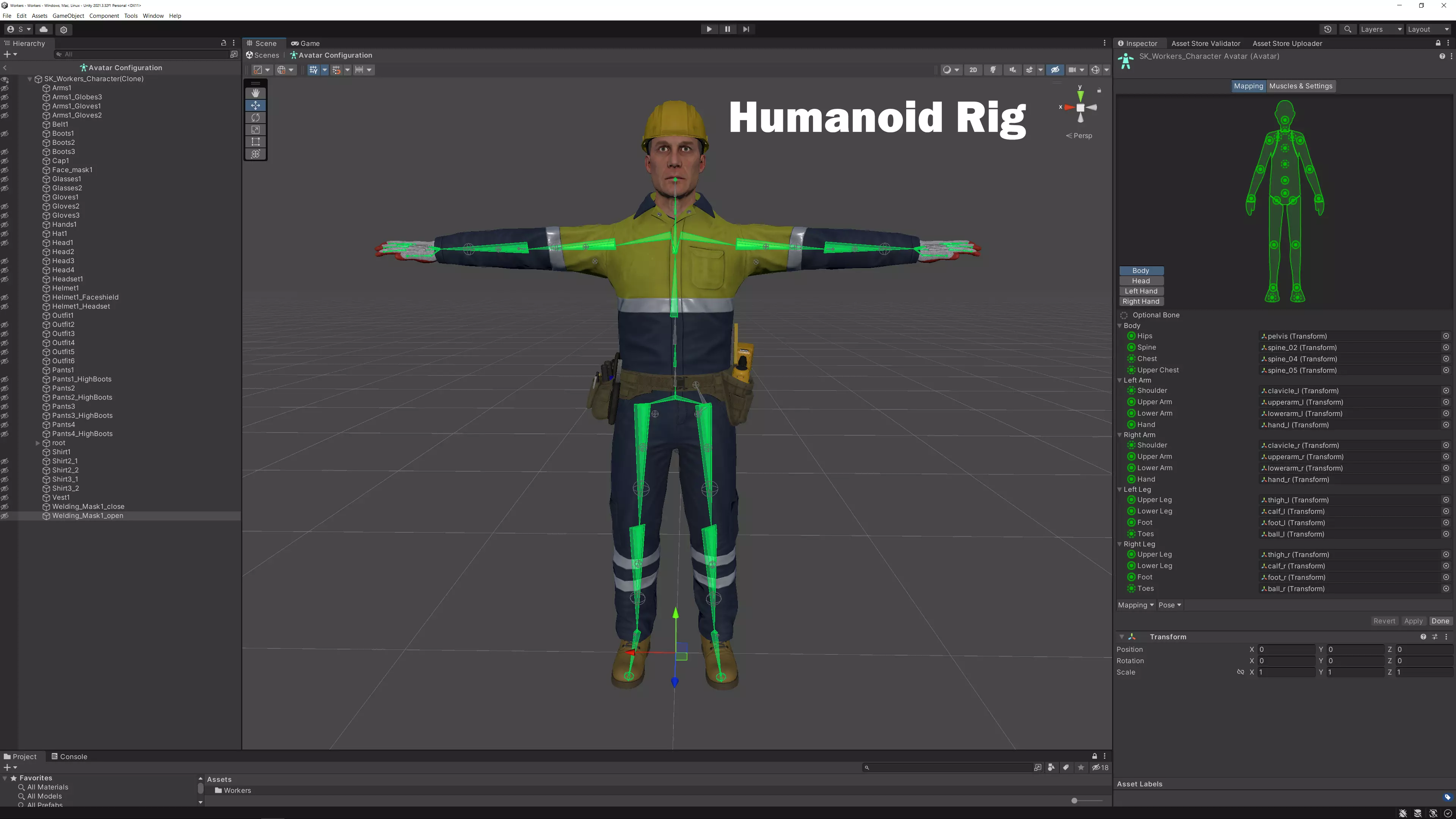This screenshot has height=819, width=1456.
Task: Select the Transform tool
Action: pos(256,154)
